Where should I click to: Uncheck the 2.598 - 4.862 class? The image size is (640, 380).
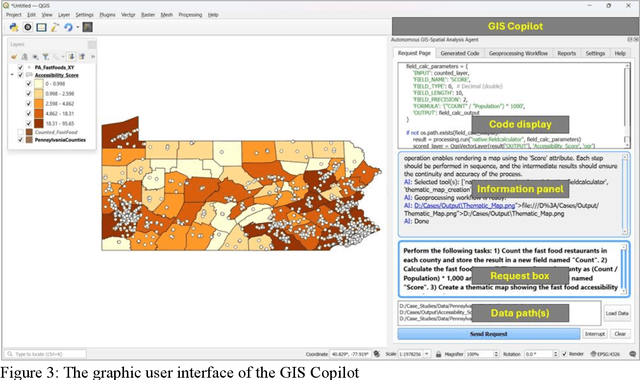(x=29, y=104)
